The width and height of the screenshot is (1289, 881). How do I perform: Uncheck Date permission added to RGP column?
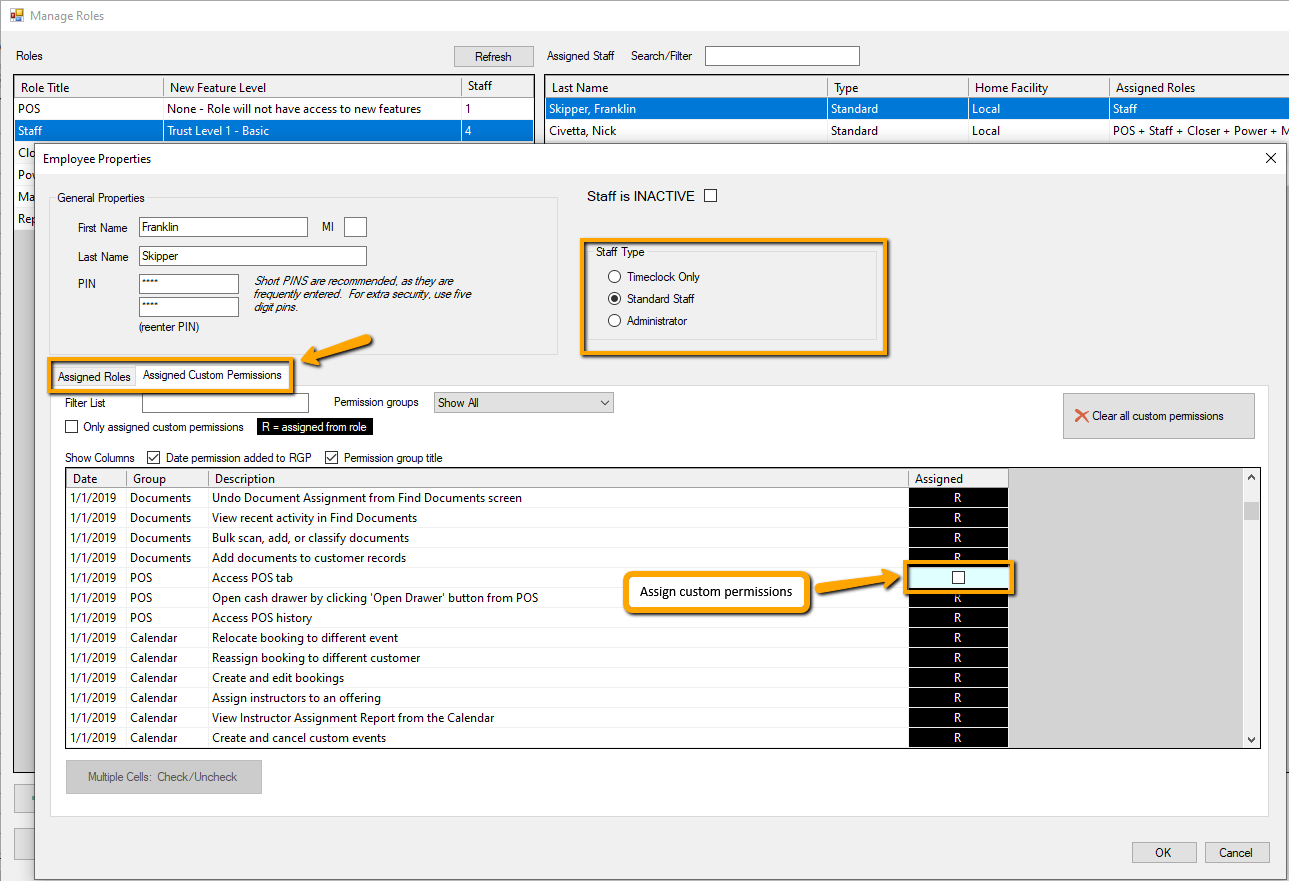[x=153, y=458]
